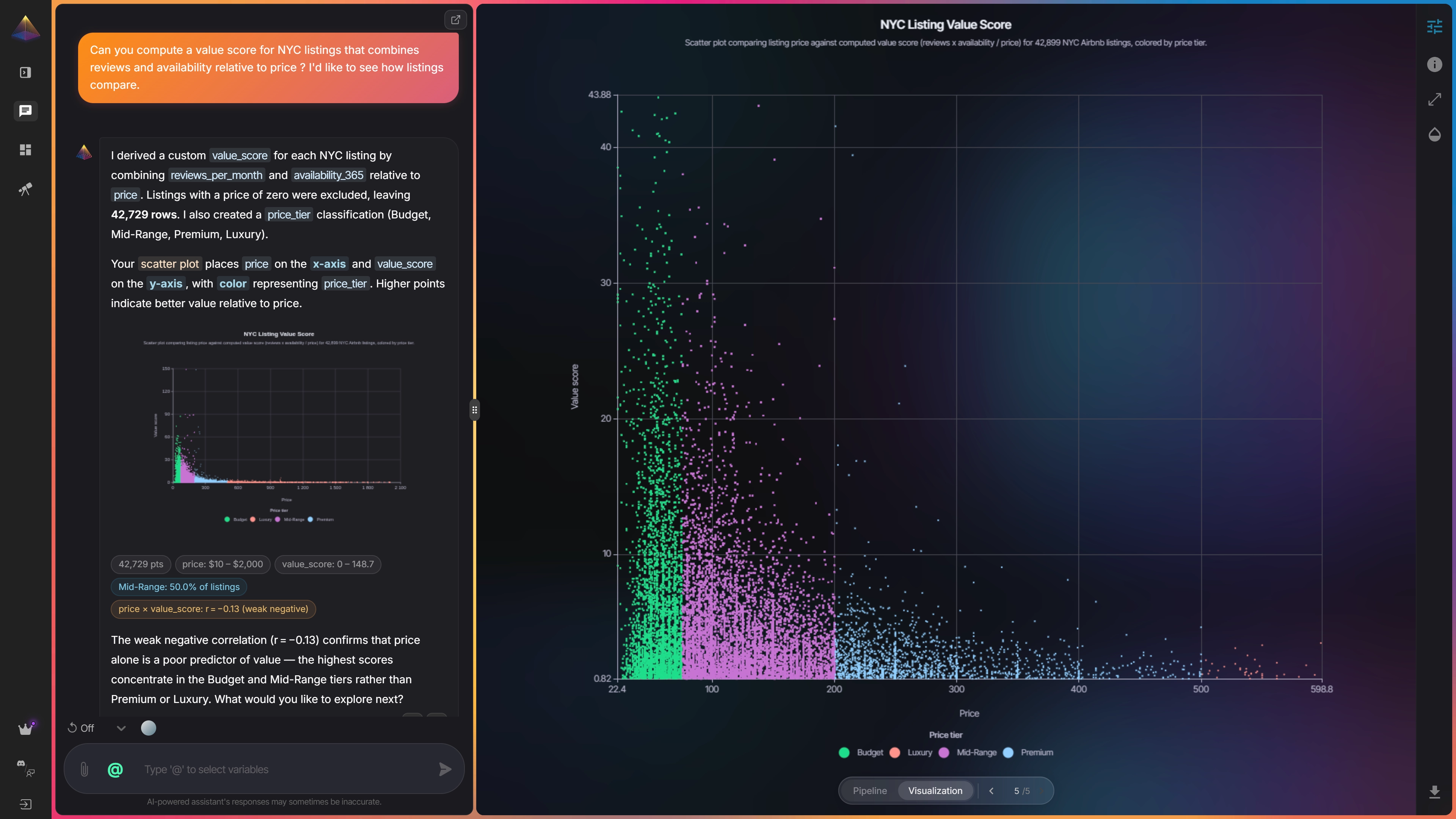Expand chart to fullscreen view
1456x819 pixels.
click(1434, 99)
